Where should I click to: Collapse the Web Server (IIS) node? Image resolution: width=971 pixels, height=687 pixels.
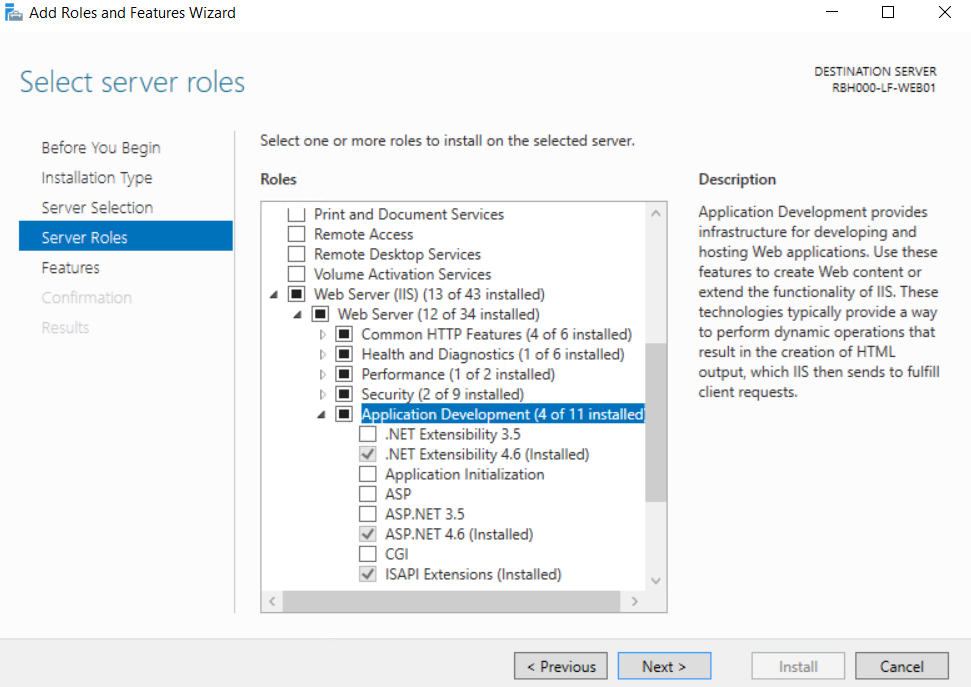274,295
